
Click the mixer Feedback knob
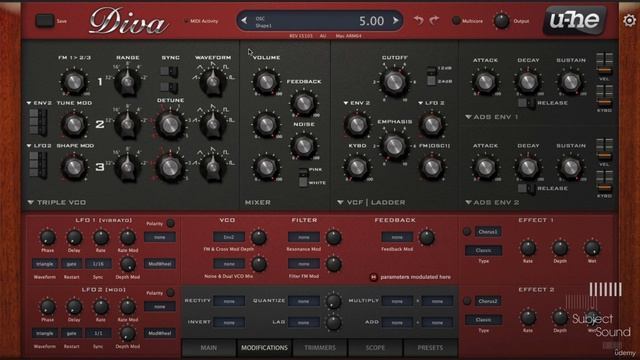(x=304, y=104)
